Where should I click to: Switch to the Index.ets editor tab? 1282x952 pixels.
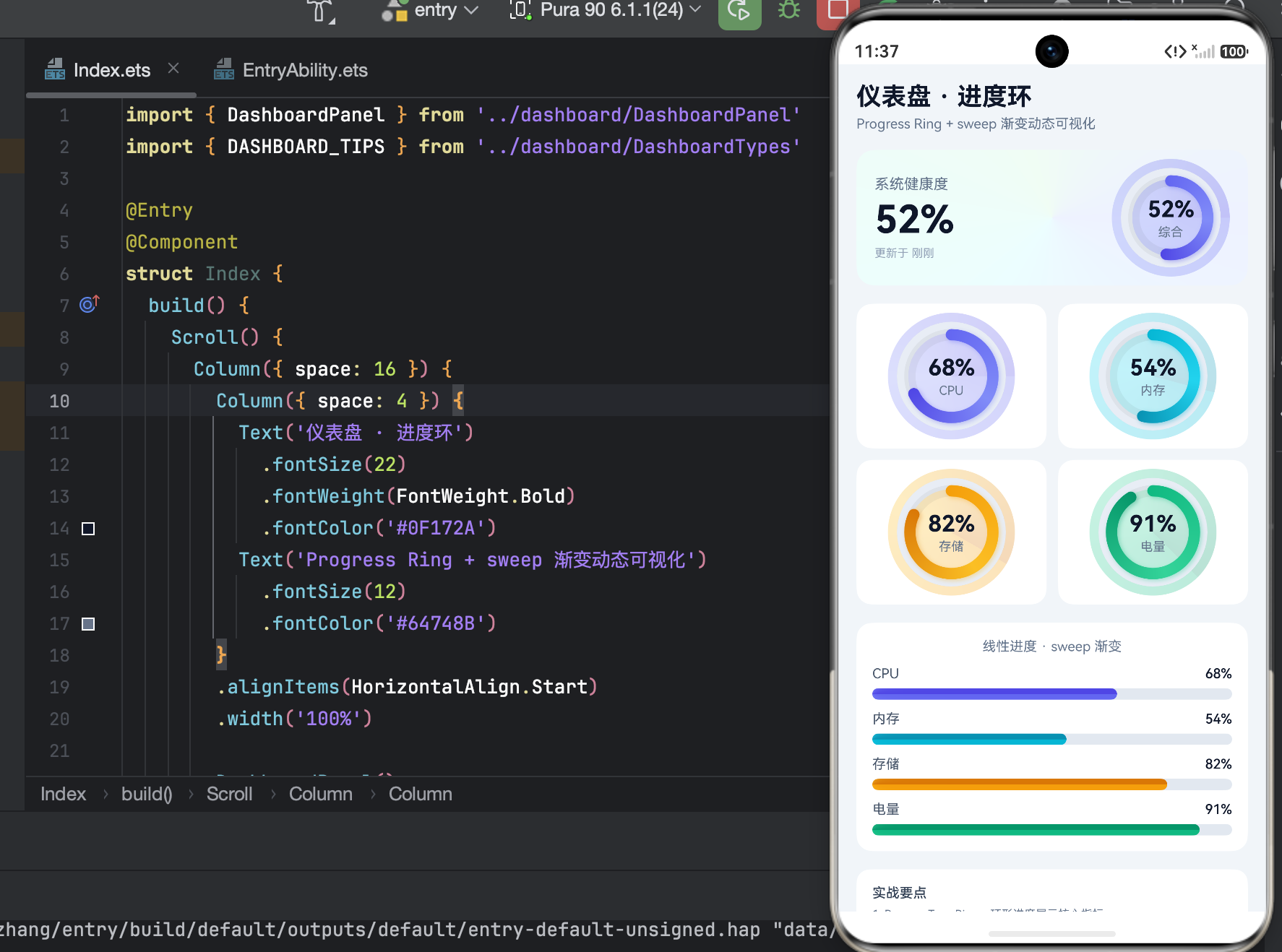[x=111, y=70]
